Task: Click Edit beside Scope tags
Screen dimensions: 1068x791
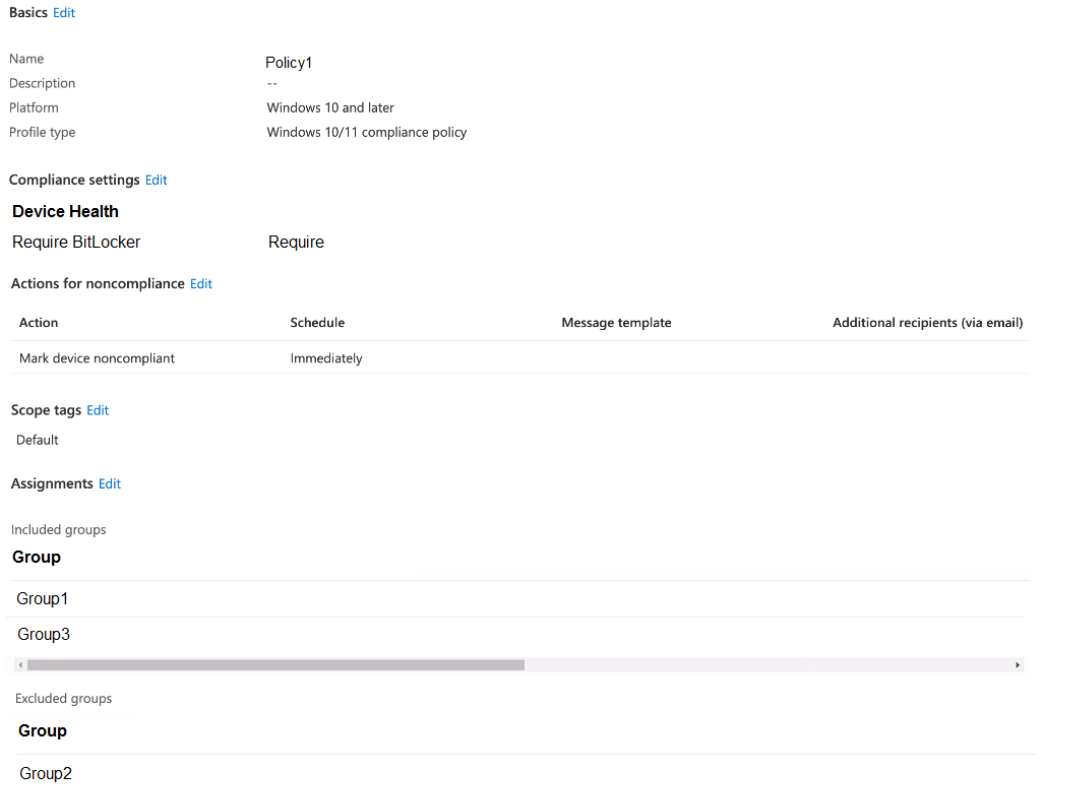Action: point(98,411)
